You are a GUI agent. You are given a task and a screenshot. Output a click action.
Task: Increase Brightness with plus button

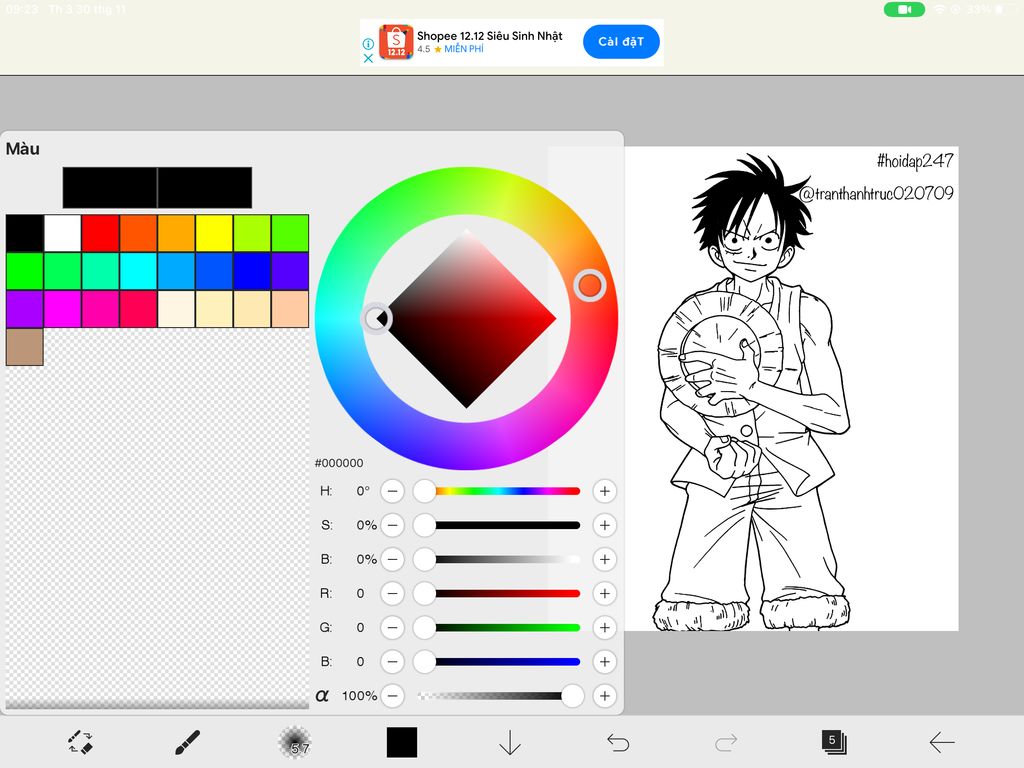click(x=605, y=559)
